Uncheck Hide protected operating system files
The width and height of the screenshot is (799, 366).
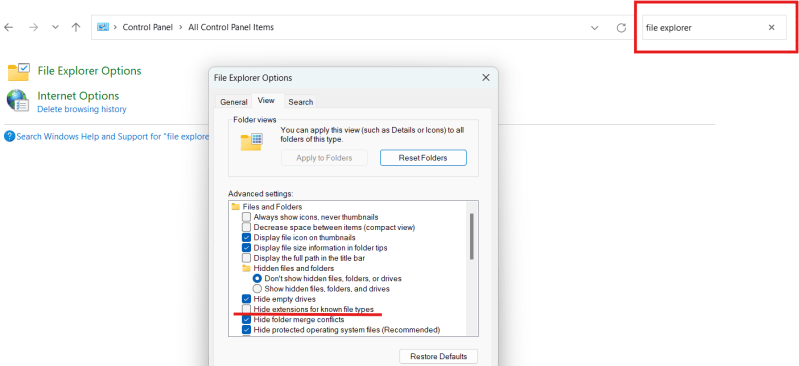tap(247, 330)
